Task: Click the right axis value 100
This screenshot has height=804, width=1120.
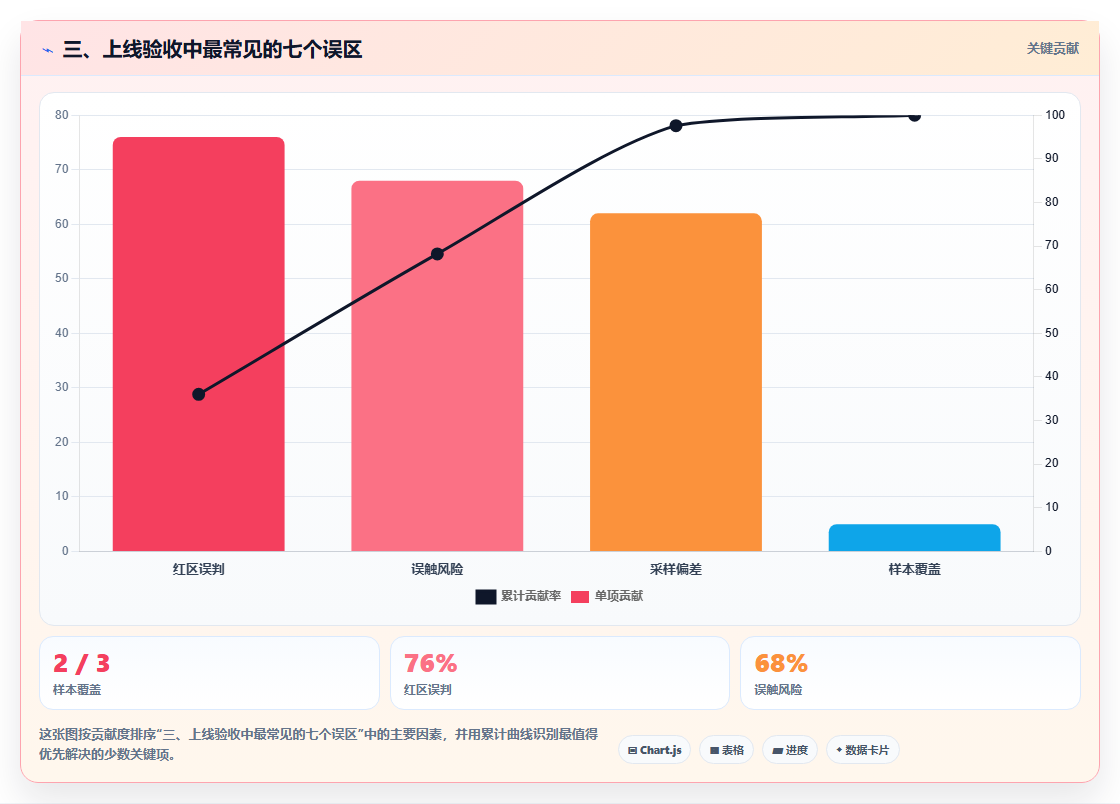Action: (1055, 115)
